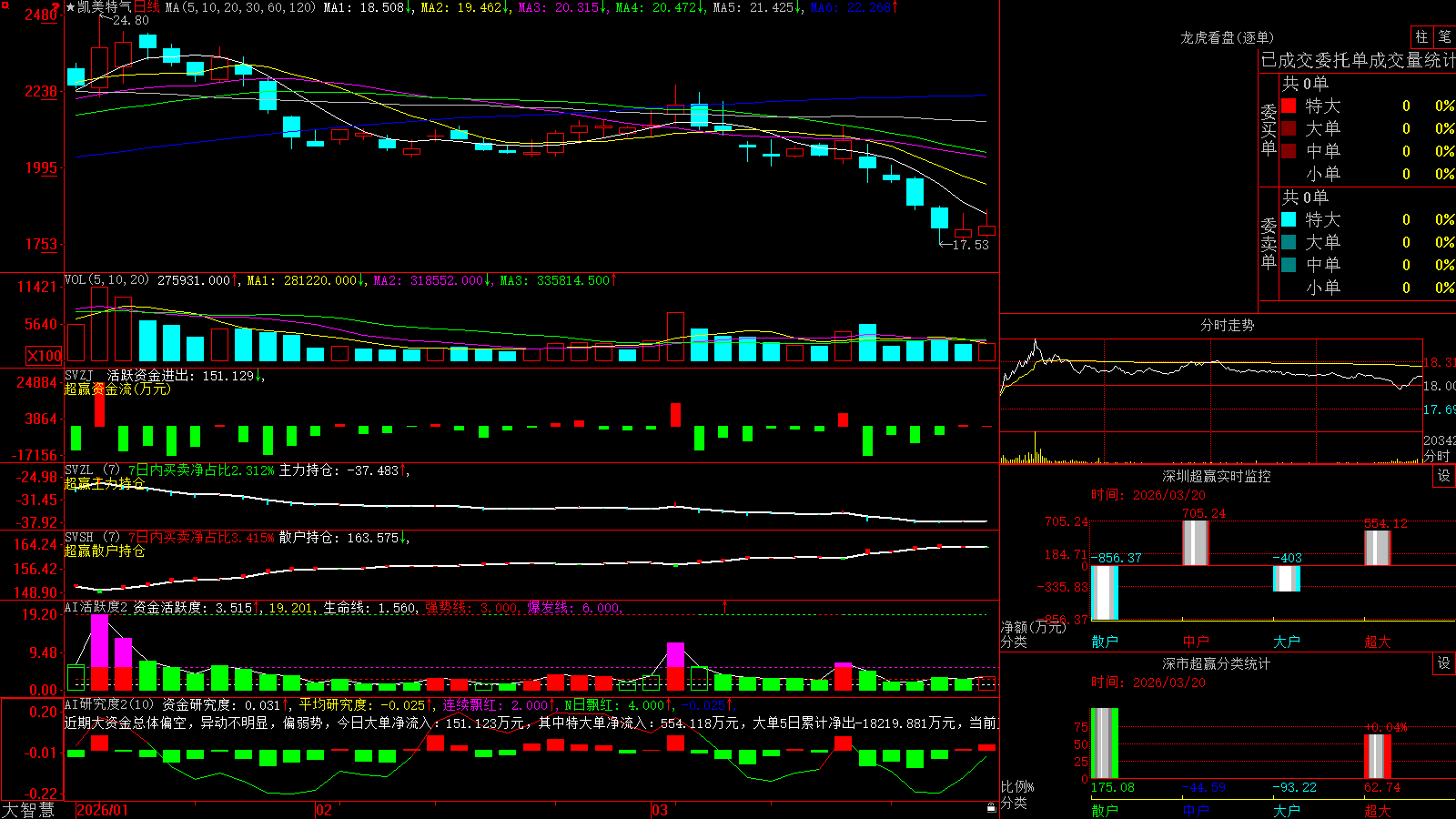Click the -403 大户 bar in 实时监控
The image size is (1456, 819).
1287,579
